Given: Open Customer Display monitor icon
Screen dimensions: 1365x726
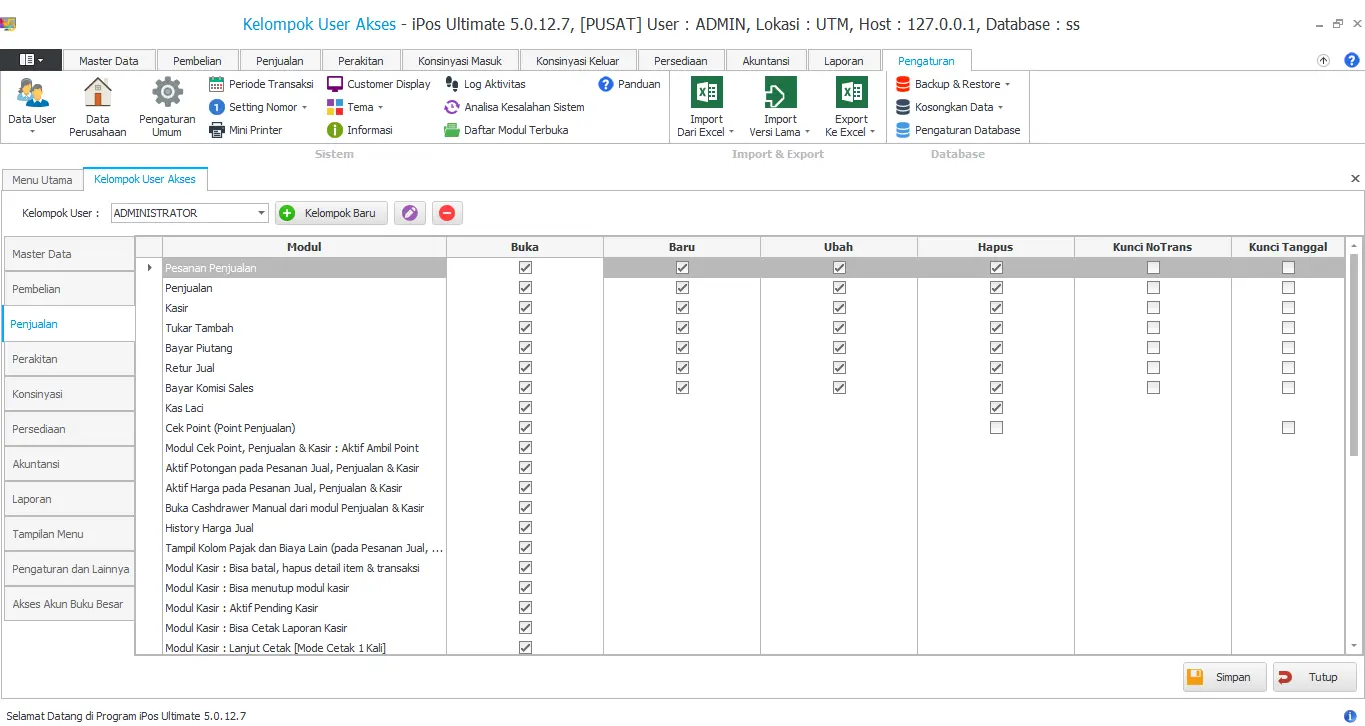Looking at the screenshot, I should coord(335,84).
